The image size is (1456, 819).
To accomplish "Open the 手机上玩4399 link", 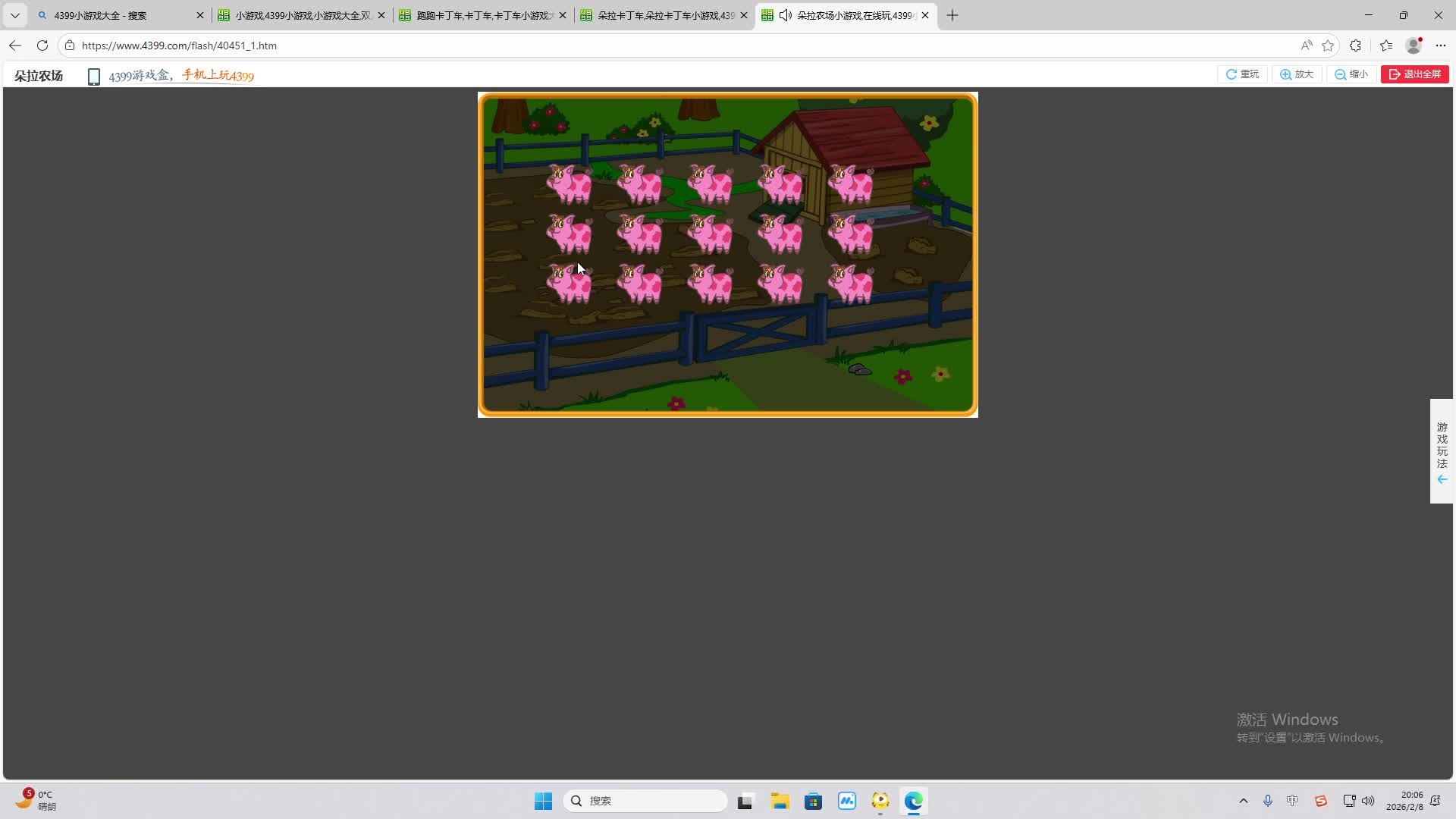I will coord(218,76).
